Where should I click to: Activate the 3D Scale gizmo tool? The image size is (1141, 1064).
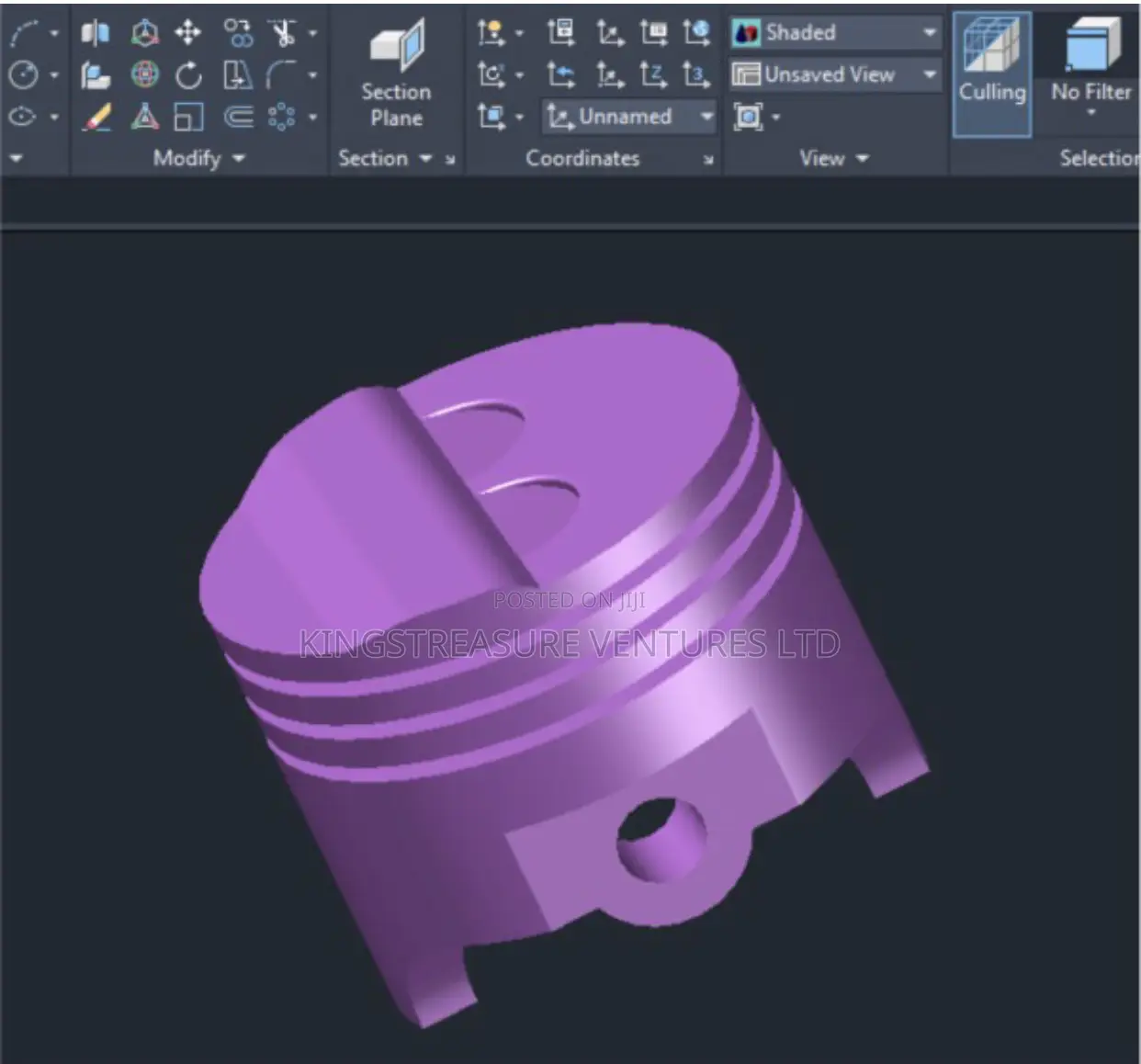pos(144,117)
